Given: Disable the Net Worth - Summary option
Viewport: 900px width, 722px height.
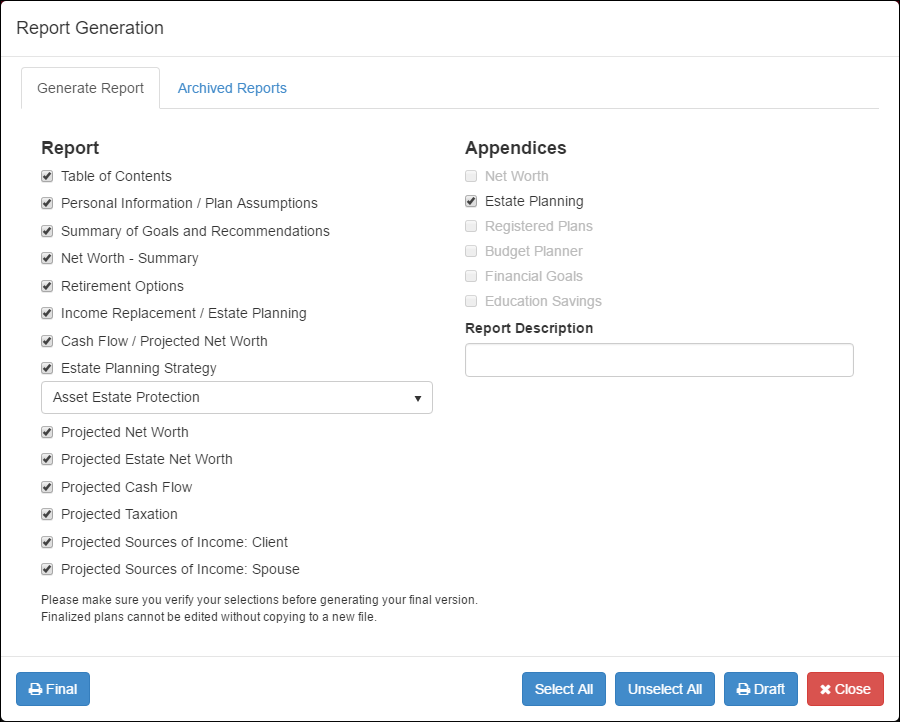Looking at the screenshot, I should coord(46,258).
